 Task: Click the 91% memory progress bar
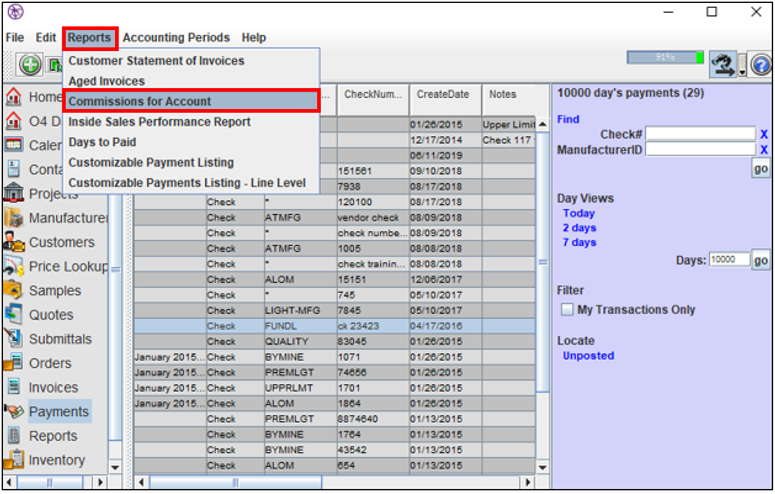pyautogui.click(x=665, y=57)
